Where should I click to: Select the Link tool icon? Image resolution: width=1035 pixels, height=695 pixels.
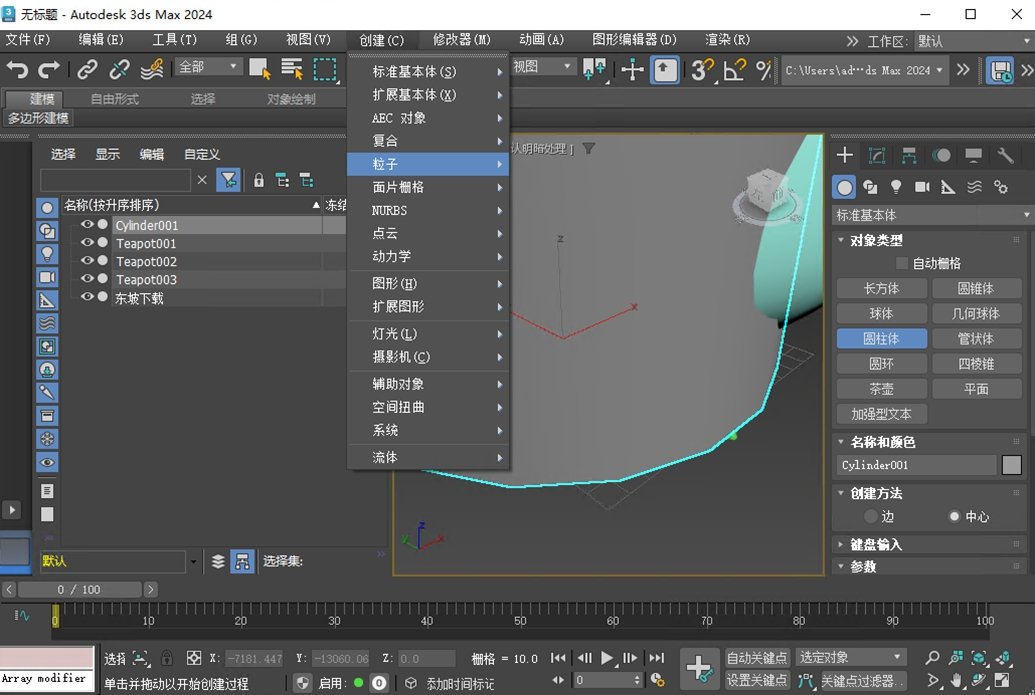87,69
